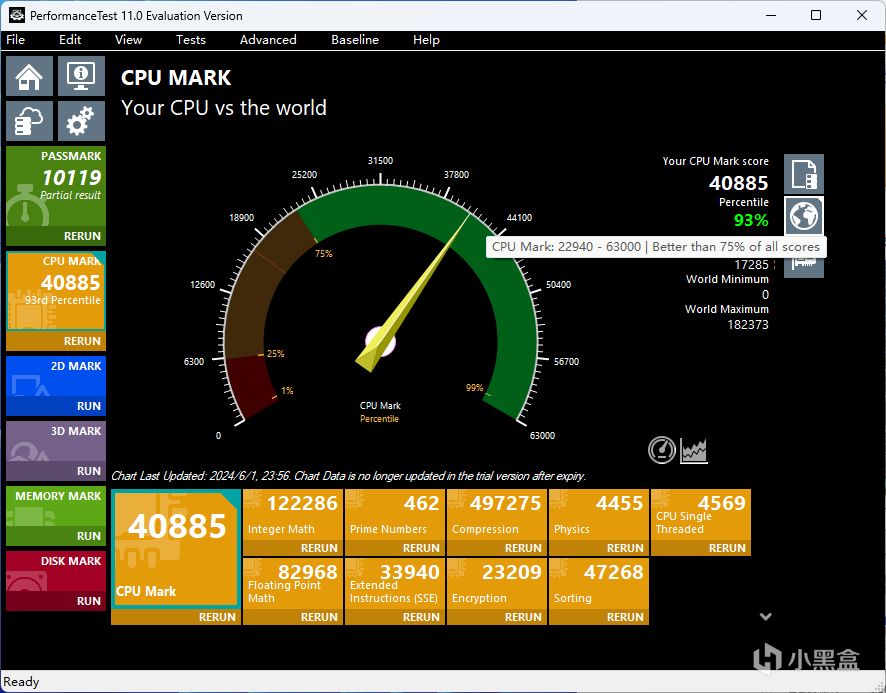Image resolution: width=886 pixels, height=693 pixels.
Task: Select the Memory Mark sidebar tile
Action: click(56, 506)
